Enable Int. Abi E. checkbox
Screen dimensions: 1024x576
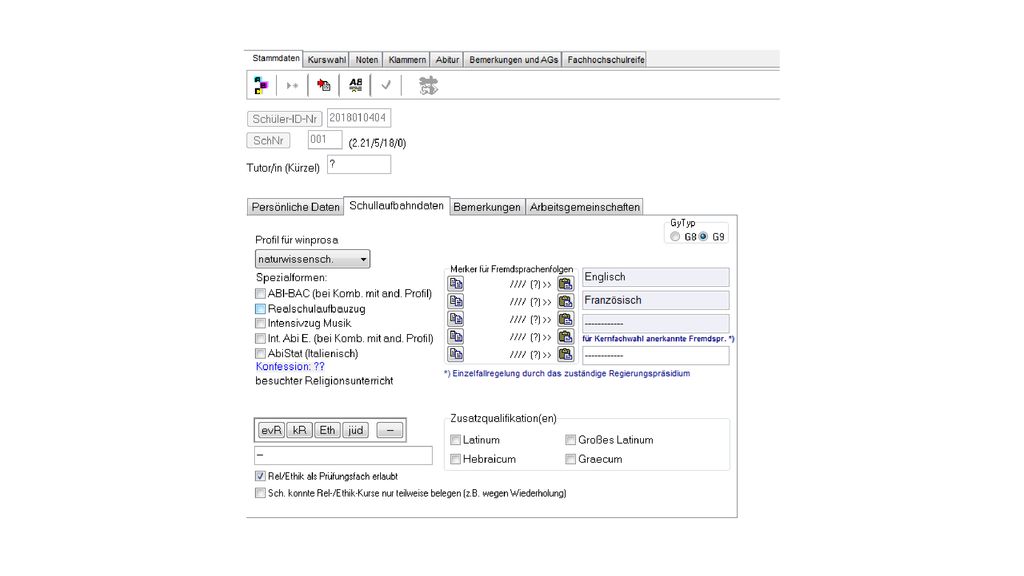pyautogui.click(x=260, y=338)
